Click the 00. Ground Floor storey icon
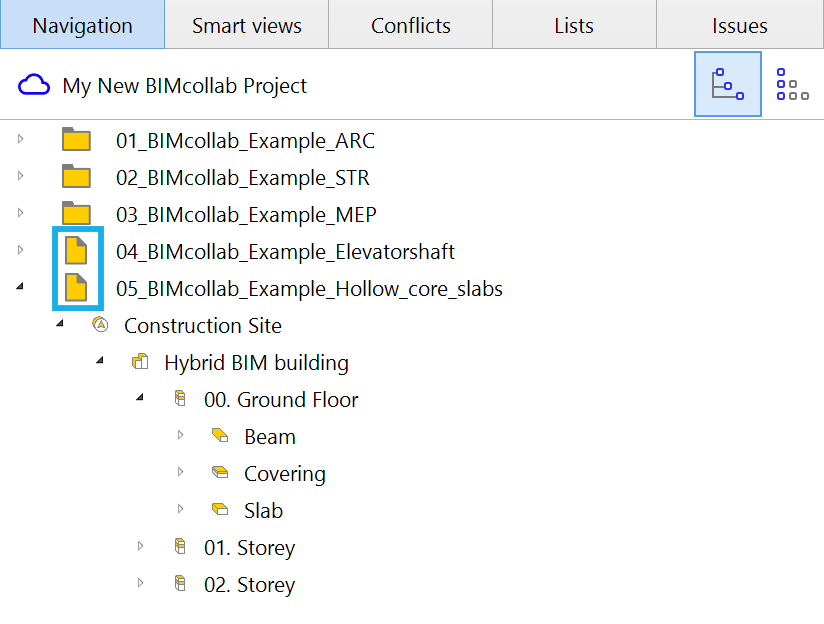Screen dimensions: 824x624 (x=180, y=398)
